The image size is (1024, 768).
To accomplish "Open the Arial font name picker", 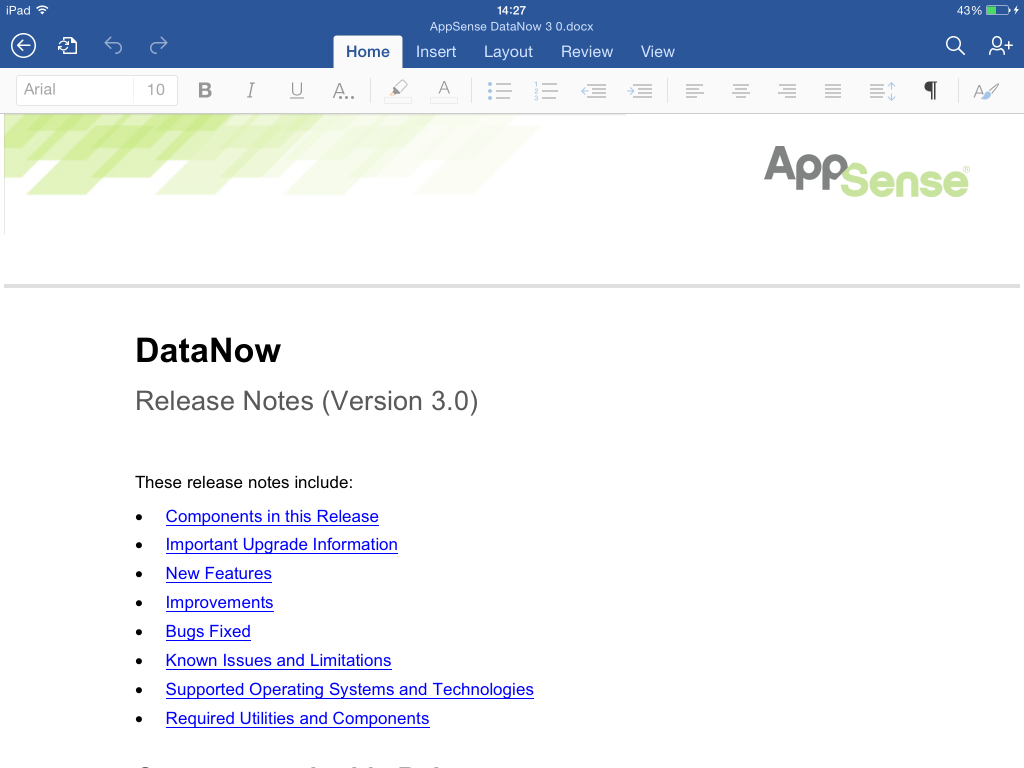I will (x=75, y=89).
